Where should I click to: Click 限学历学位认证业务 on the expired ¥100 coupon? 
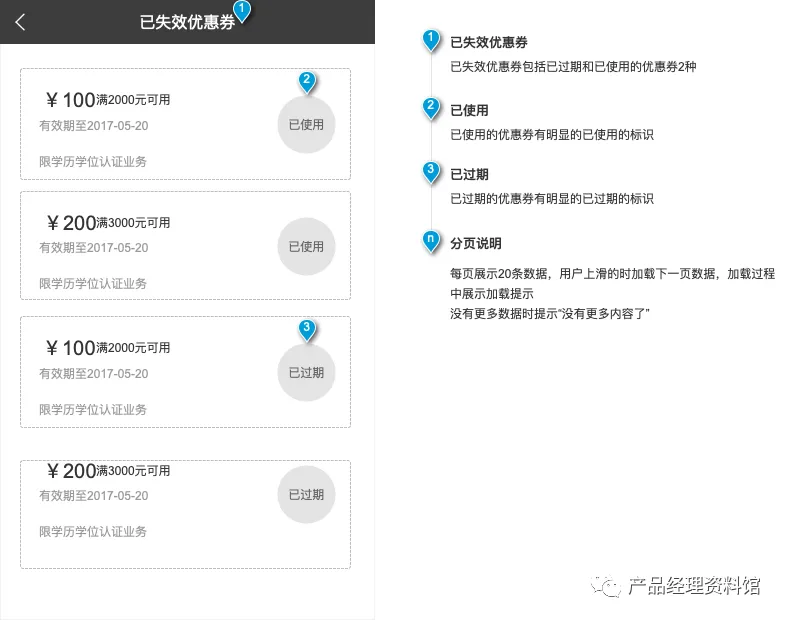(x=93, y=409)
